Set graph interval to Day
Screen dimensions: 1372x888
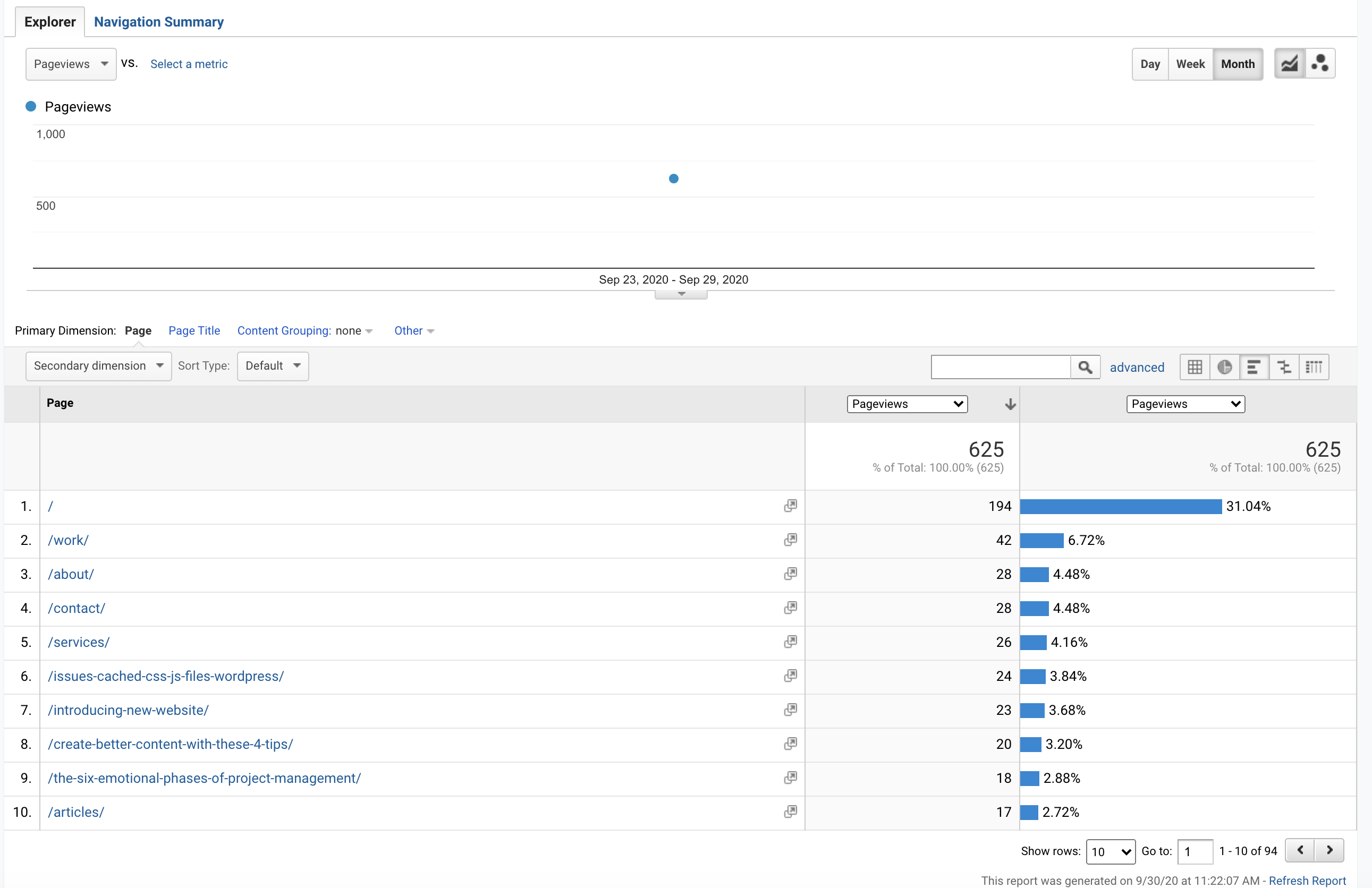point(1150,64)
